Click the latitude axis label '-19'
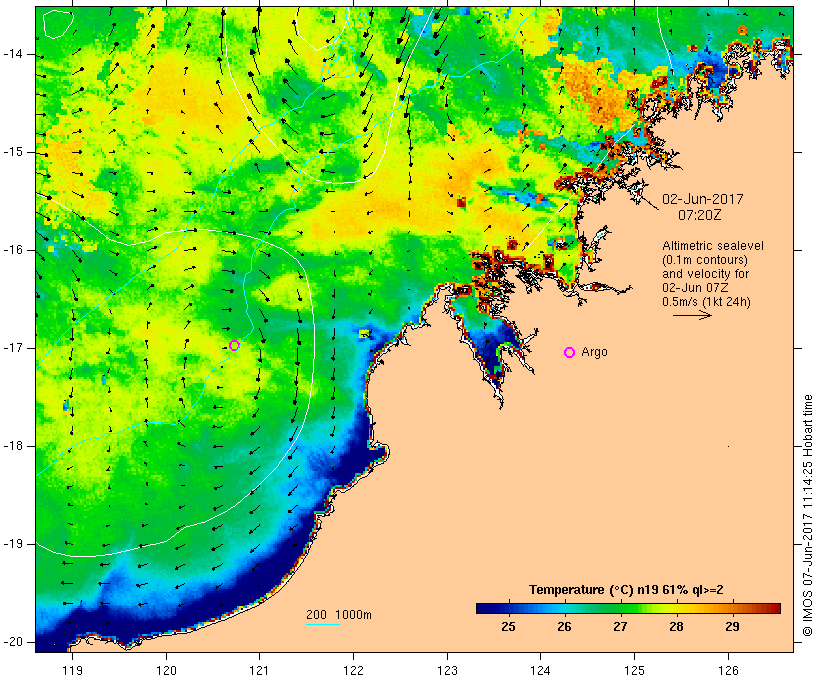This screenshot has width=820, height=680. coord(13,544)
